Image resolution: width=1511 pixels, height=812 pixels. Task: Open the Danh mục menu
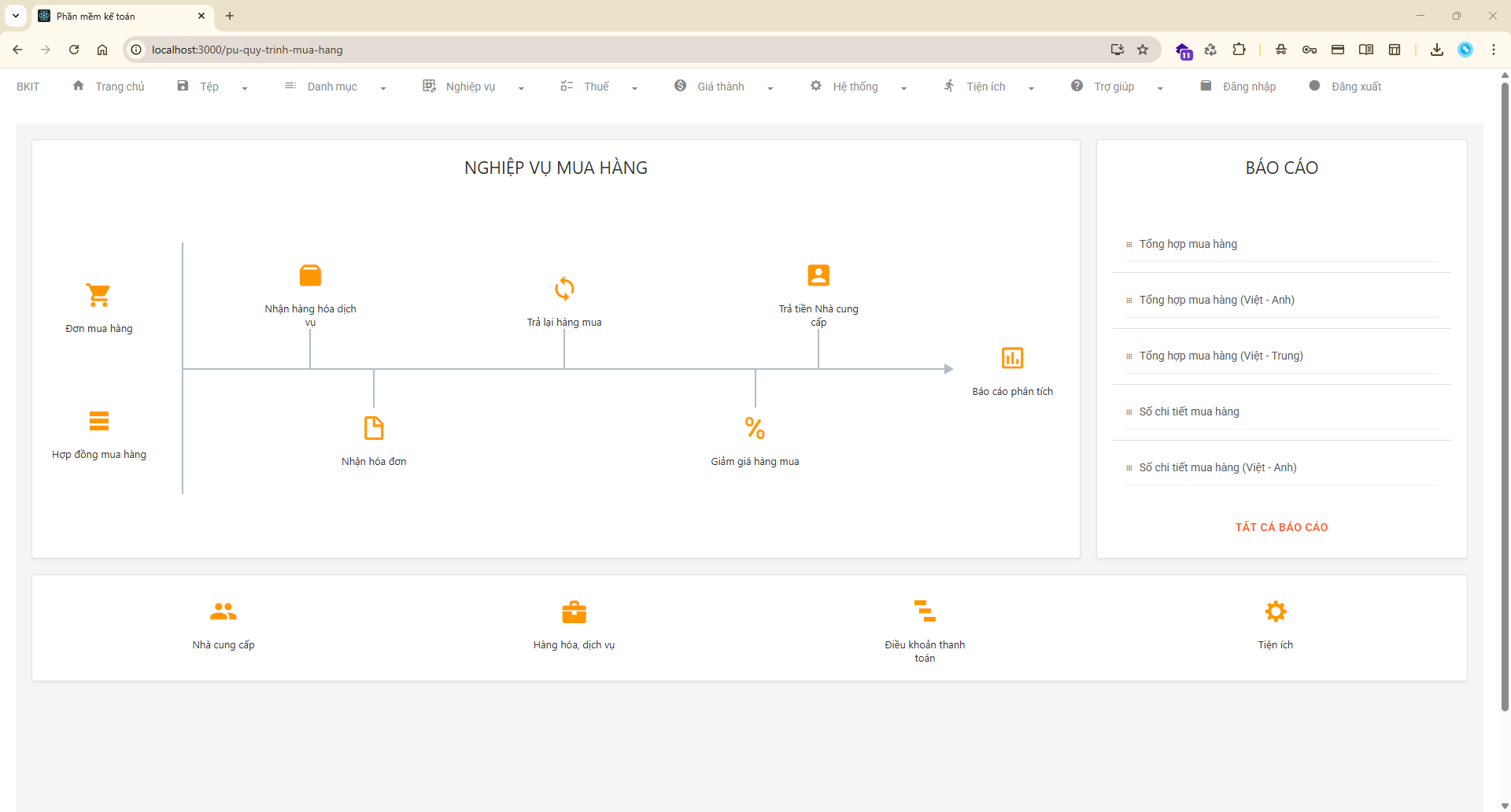[x=332, y=87]
